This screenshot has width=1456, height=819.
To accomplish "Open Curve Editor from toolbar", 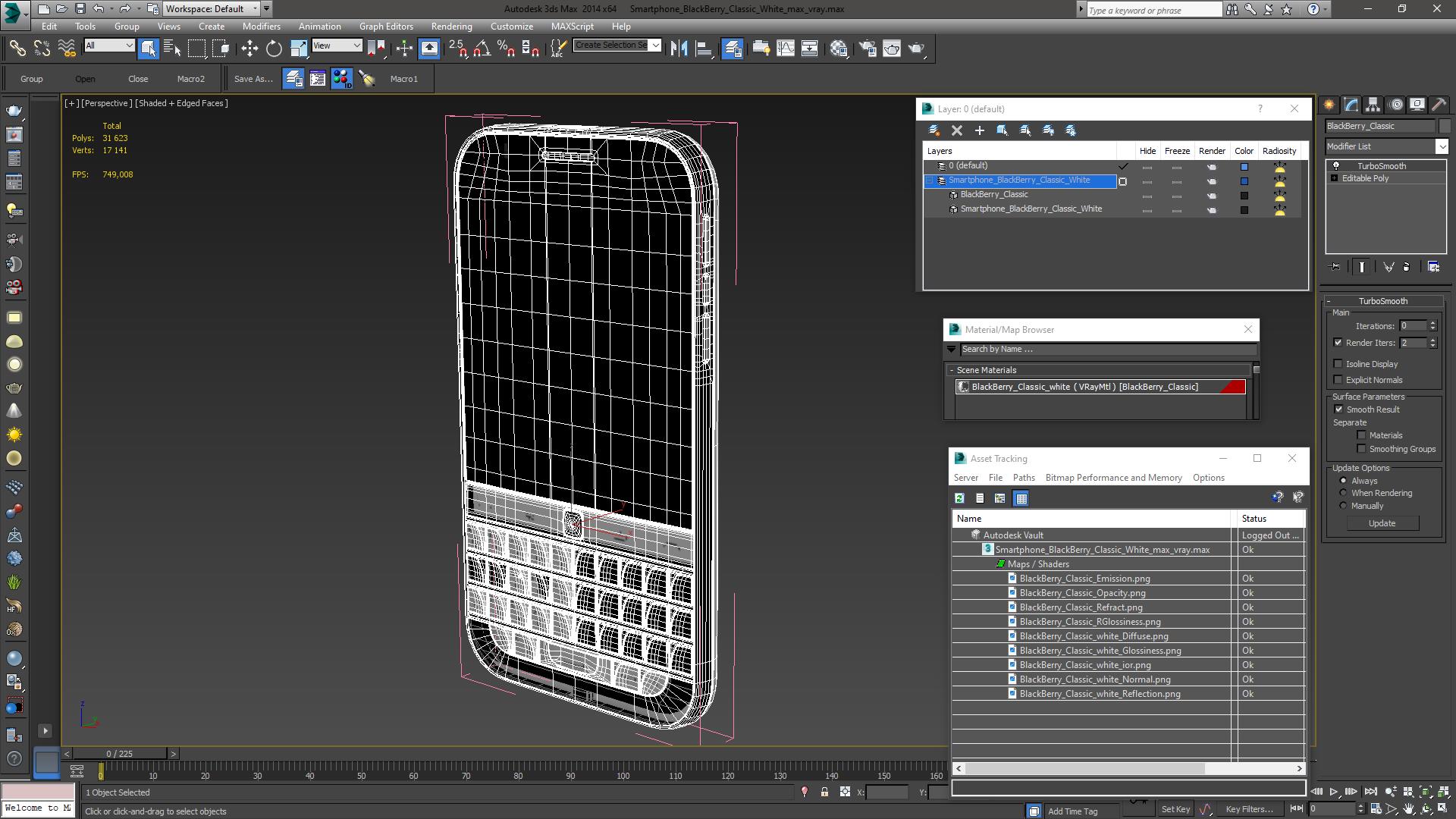I will tap(786, 49).
